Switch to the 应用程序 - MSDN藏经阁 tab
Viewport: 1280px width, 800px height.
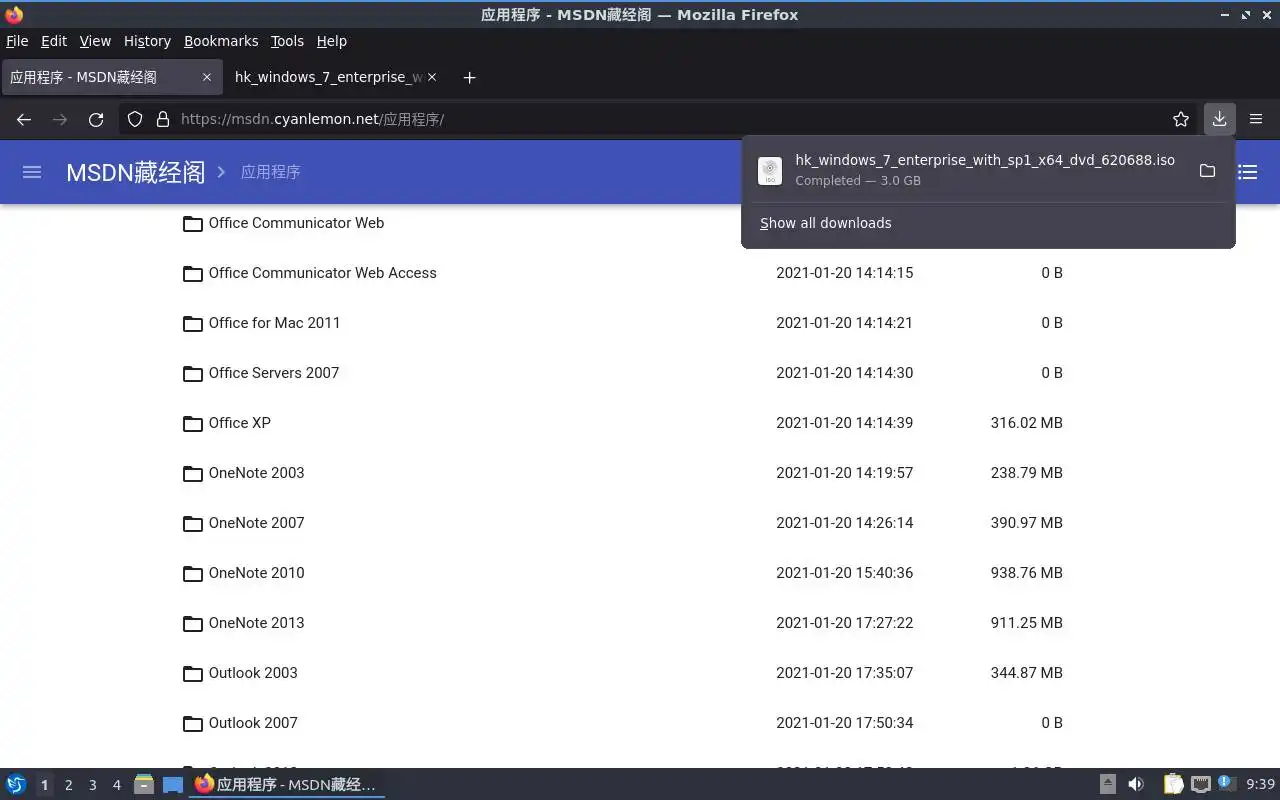[110, 77]
